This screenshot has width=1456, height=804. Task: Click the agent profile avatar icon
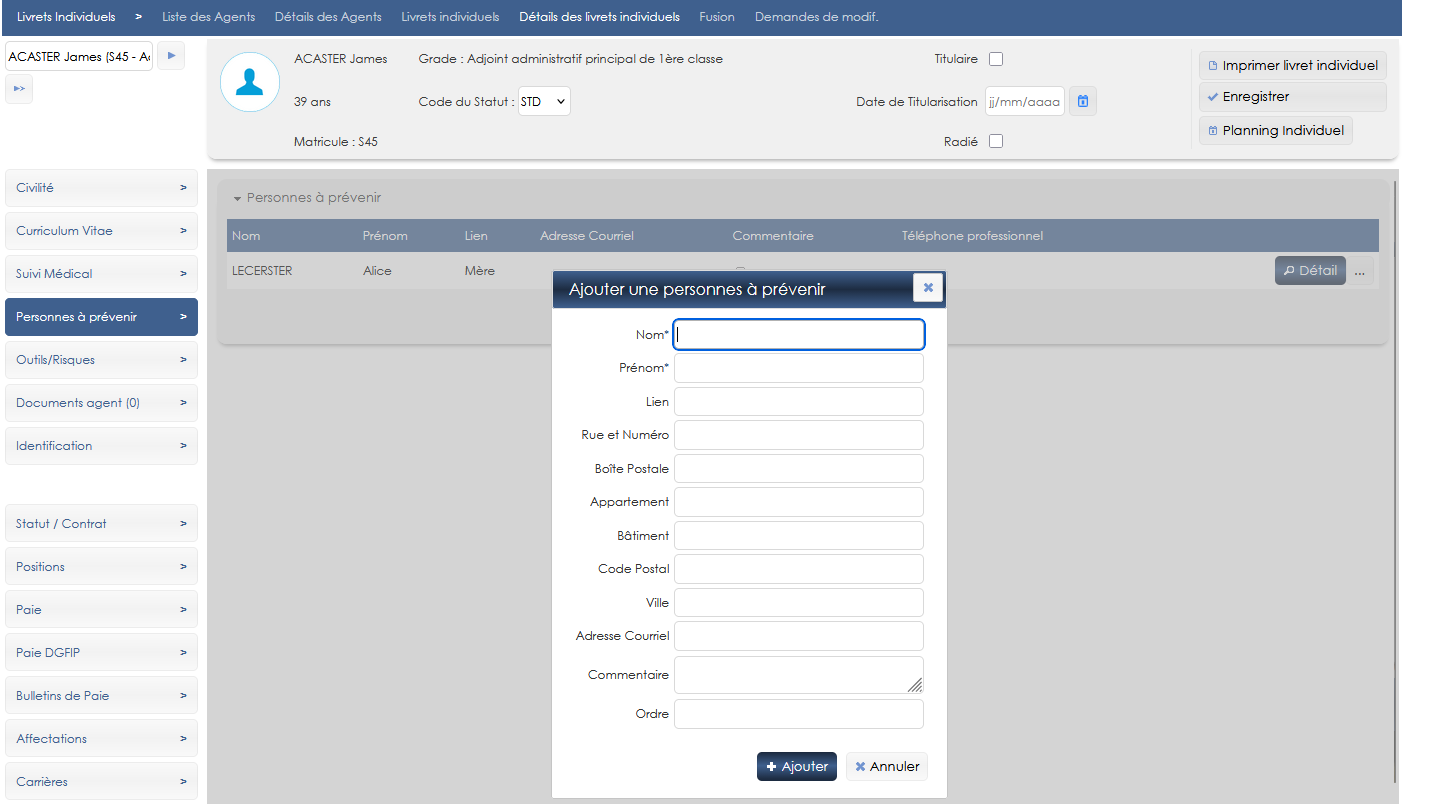coord(249,82)
